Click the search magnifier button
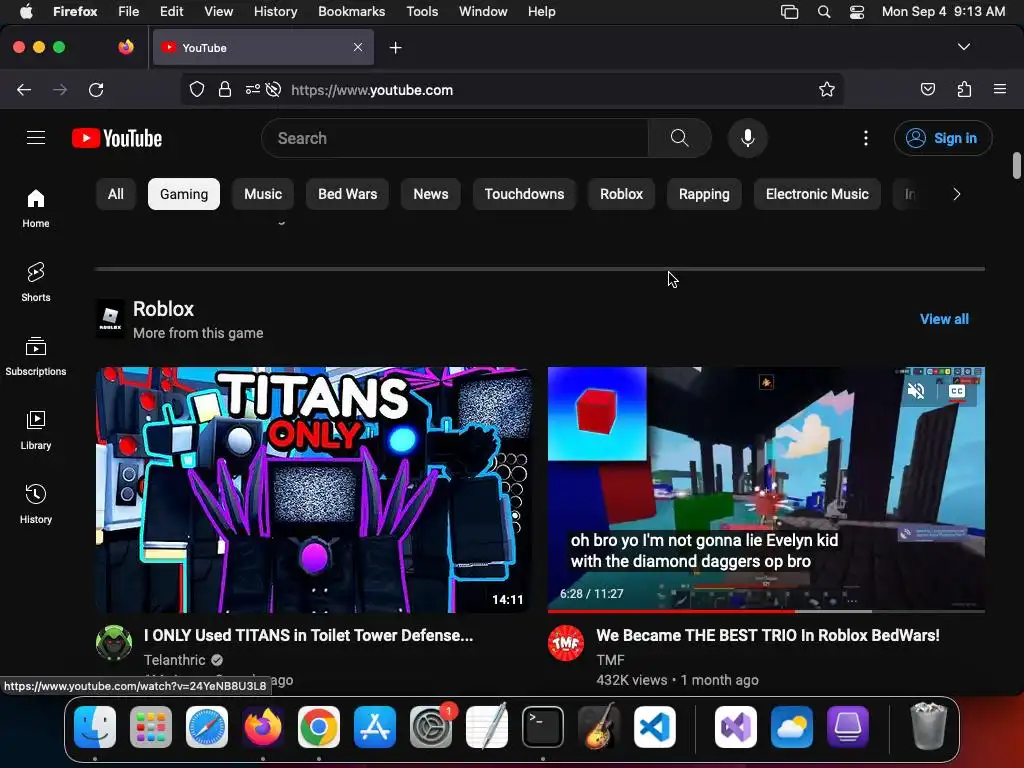This screenshot has width=1024, height=768. coord(679,138)
